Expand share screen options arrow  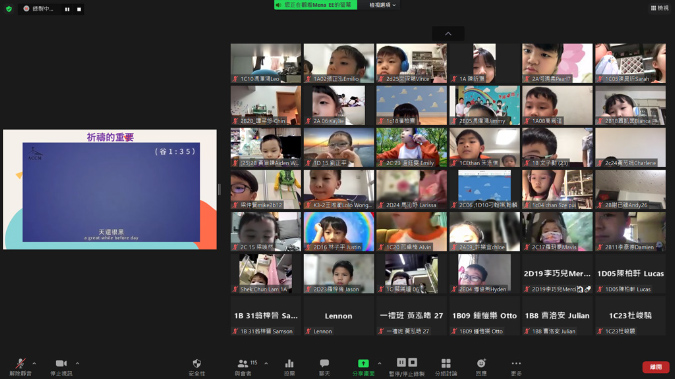[379, 363]
